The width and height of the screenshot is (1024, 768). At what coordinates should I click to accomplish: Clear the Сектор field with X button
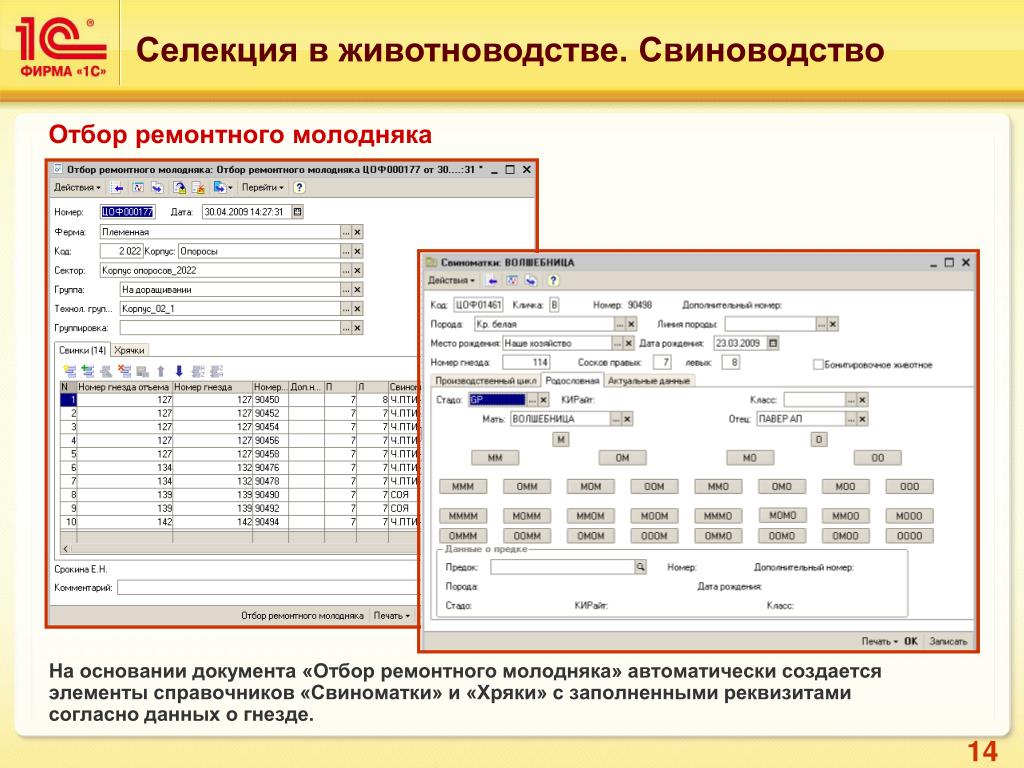357,270
